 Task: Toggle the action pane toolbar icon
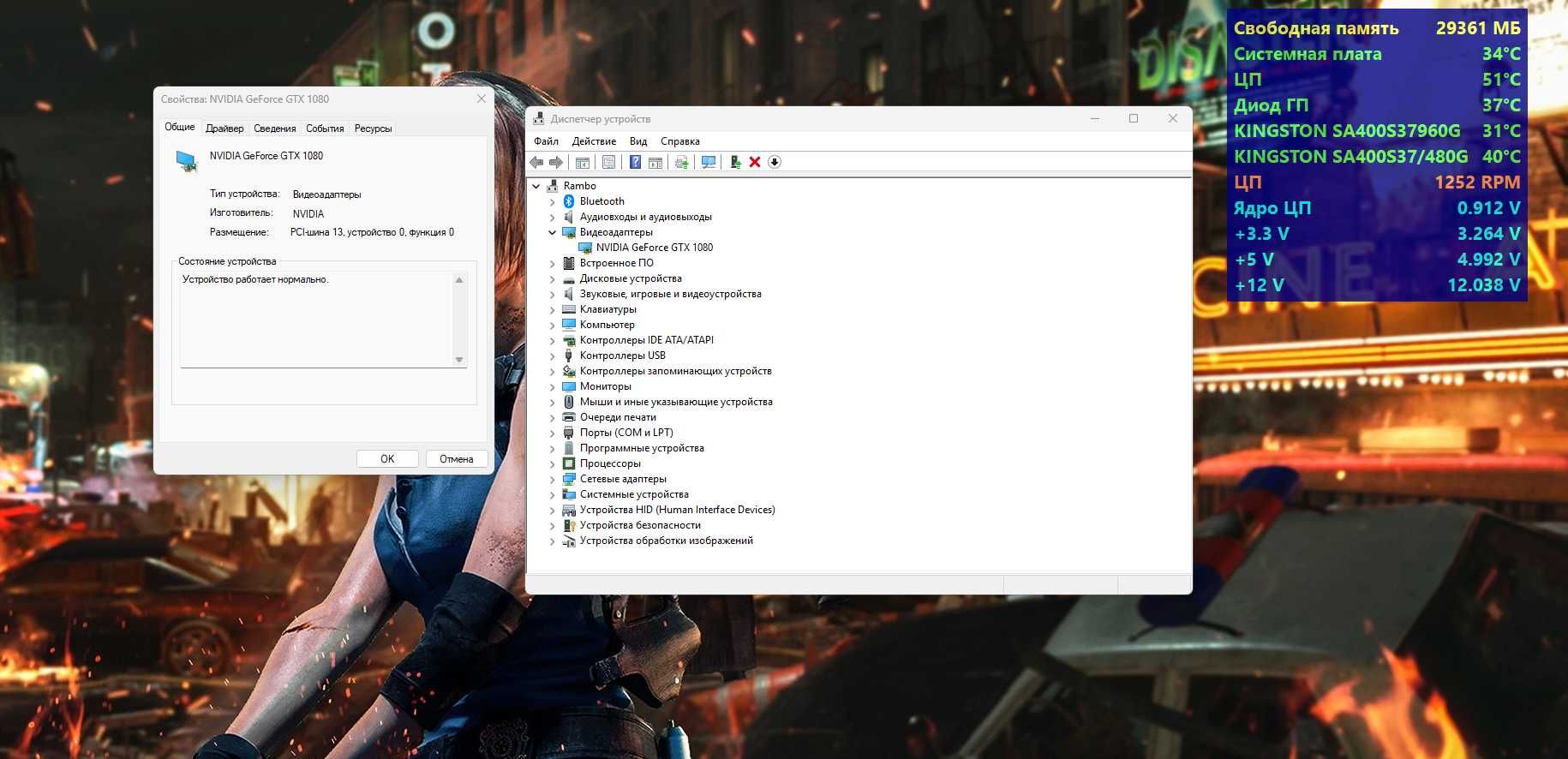tap(655, 162)
